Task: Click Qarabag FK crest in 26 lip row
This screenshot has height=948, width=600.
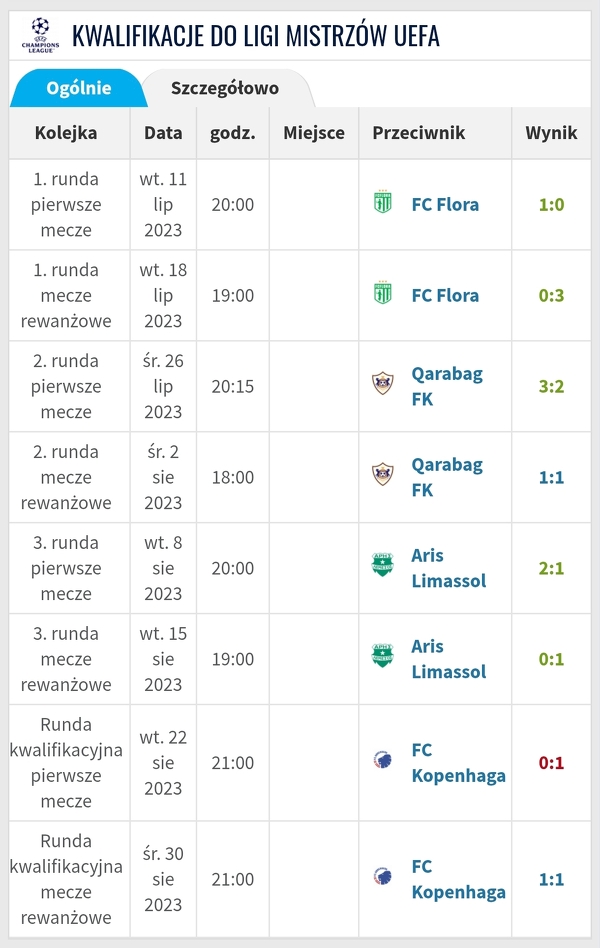Action: pos(383,386)
